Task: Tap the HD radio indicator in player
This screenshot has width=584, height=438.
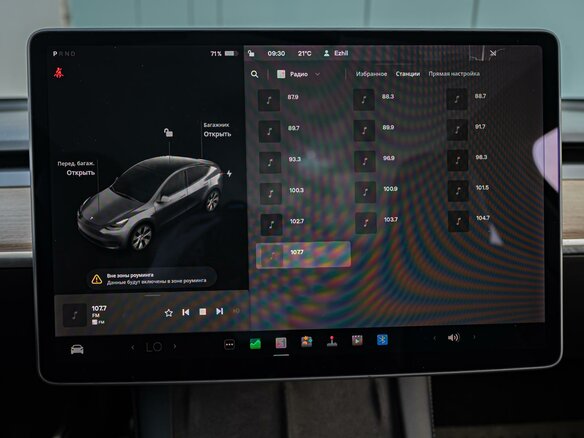Action: point(236,311)
